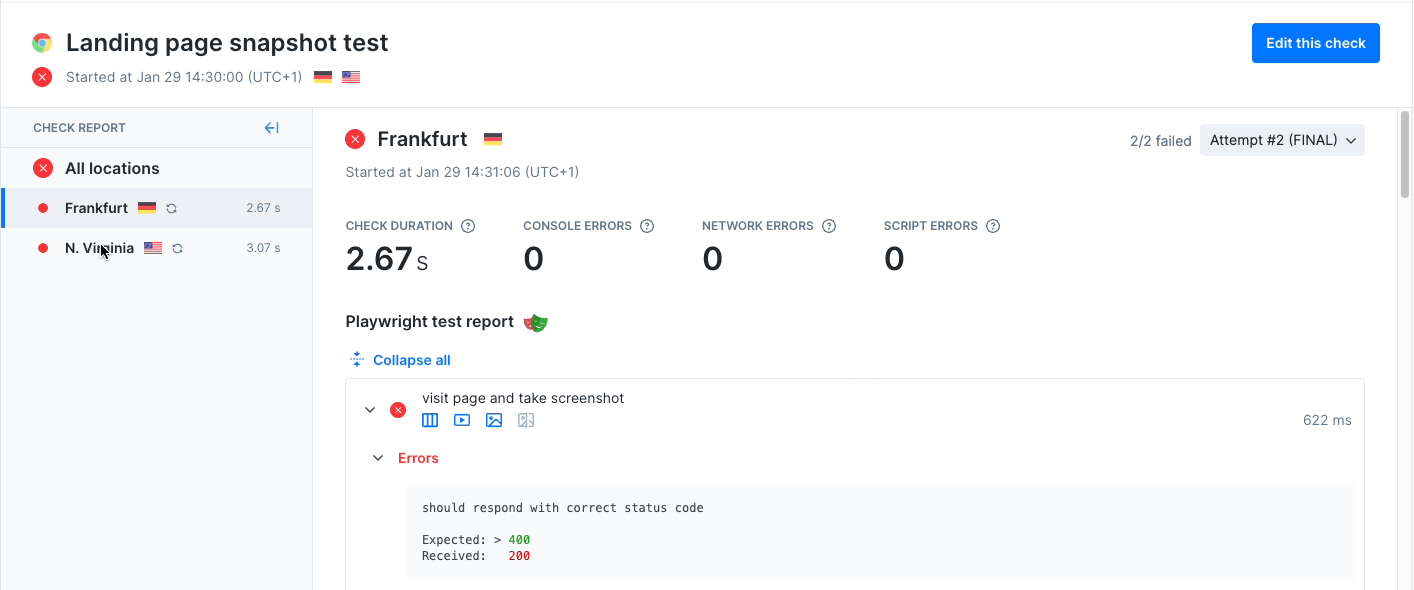Screen dimensions: 1414x590
Task: Select the N. Virginia location result
Action: (99, 248)
